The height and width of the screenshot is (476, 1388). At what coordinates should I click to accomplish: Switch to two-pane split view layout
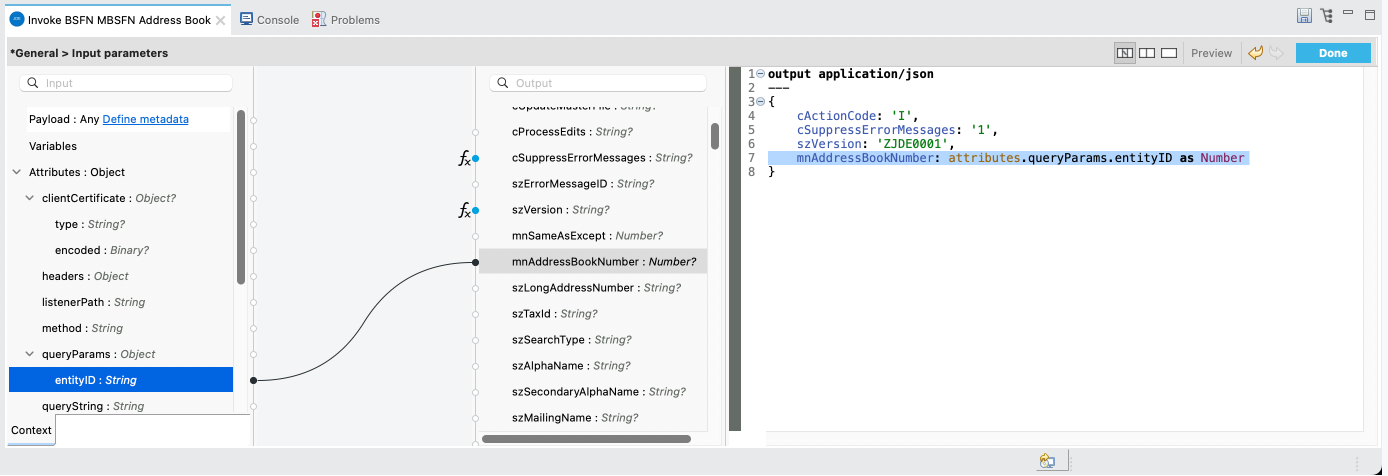(1147, 53)
